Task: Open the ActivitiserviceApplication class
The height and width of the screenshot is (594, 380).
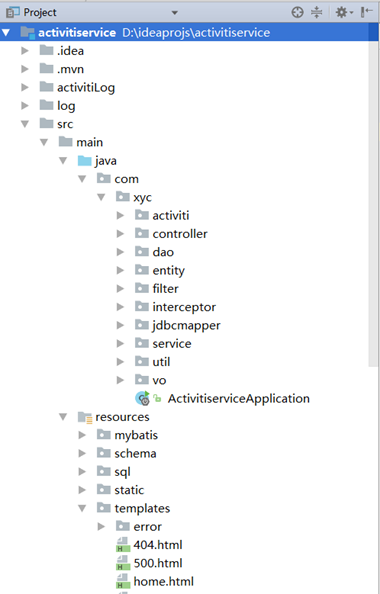Action: pyautogui.click(x=239, y=399)
